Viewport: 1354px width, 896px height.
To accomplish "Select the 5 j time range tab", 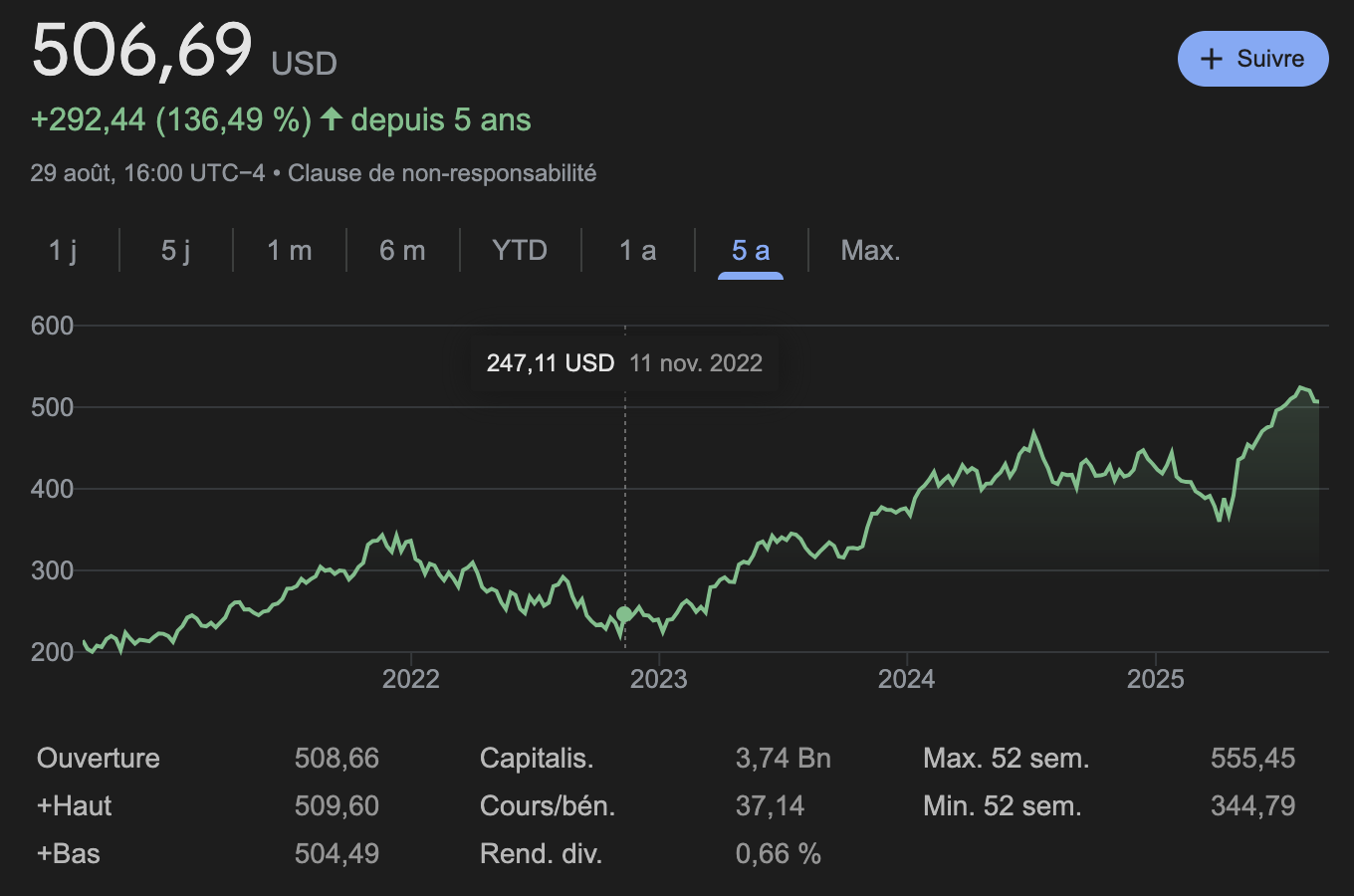I will pyautogui.click(x=176, y=250).
